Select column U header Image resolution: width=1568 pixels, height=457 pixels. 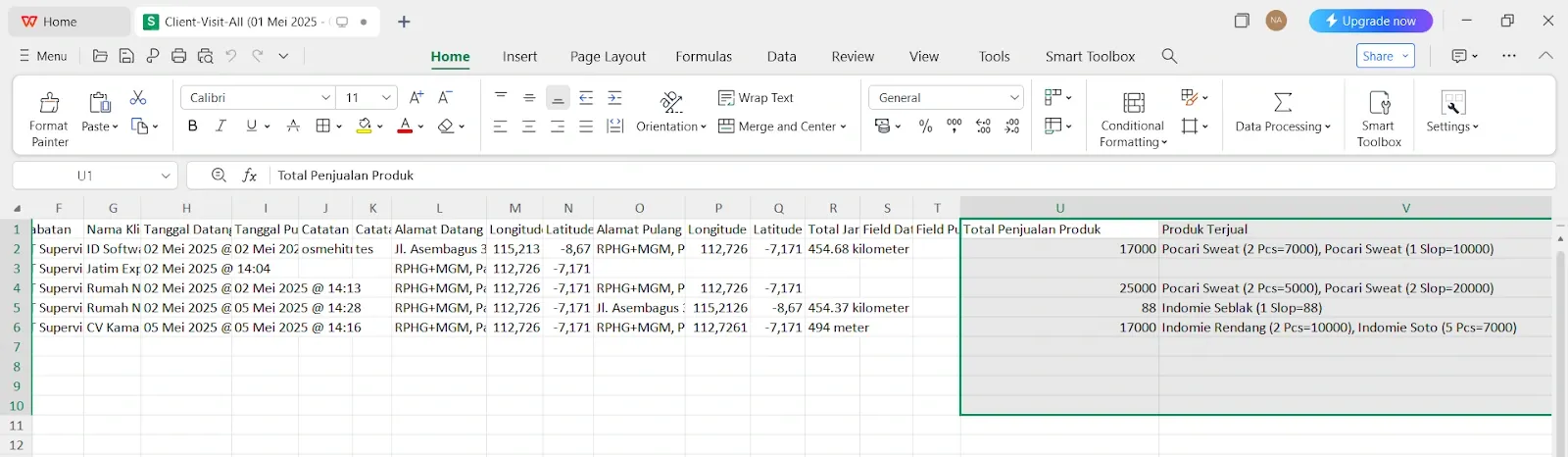point(1059,208)
